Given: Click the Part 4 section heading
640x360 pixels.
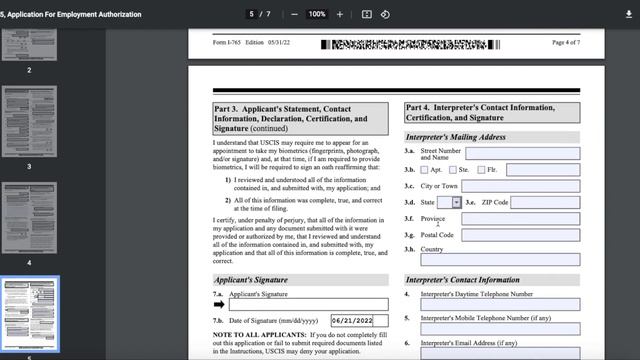Looking at the screenshot, I should (492, 113).
